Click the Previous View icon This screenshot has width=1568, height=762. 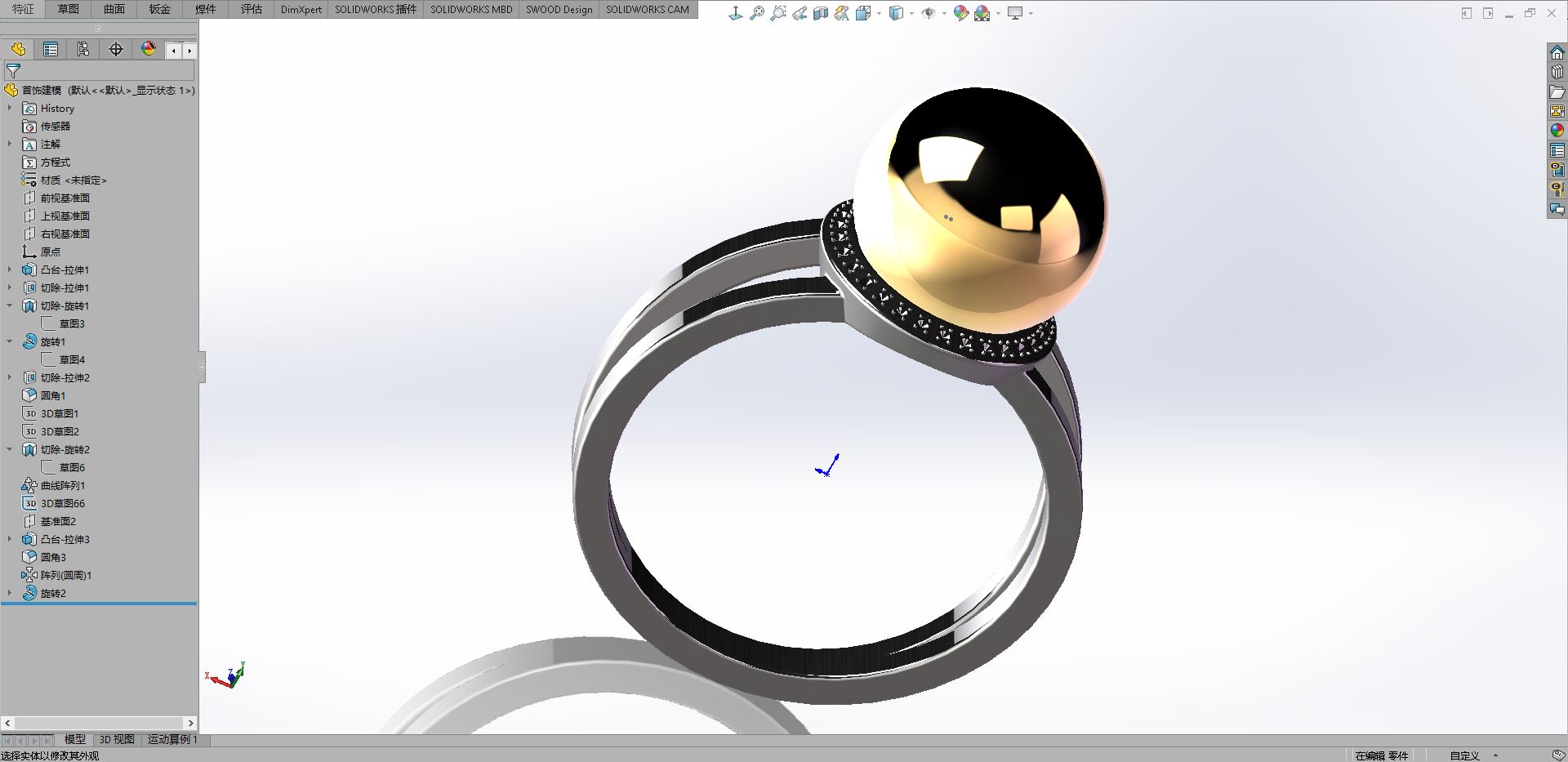800,13
